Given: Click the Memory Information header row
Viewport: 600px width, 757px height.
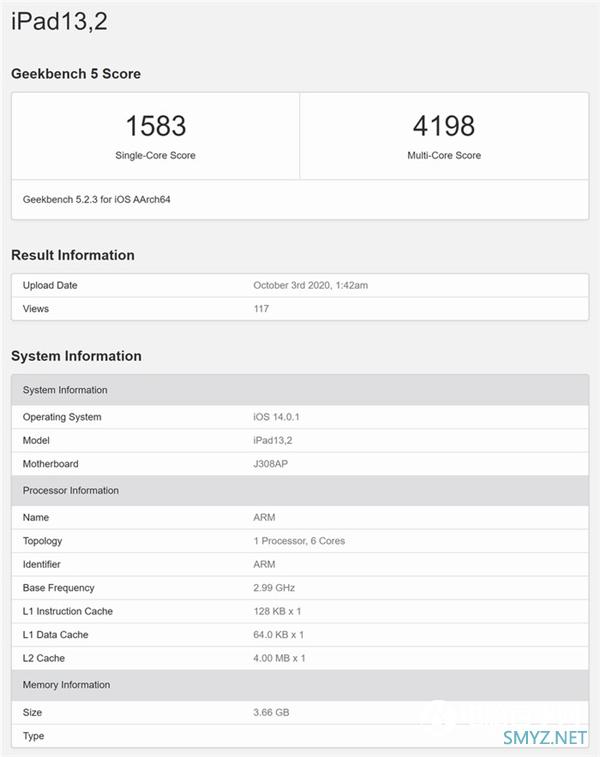Looking at the screenshot, I should tap(300, 685).
